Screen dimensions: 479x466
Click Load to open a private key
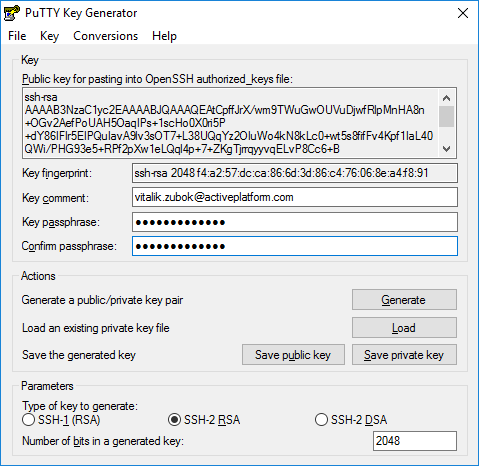[404, 328]
